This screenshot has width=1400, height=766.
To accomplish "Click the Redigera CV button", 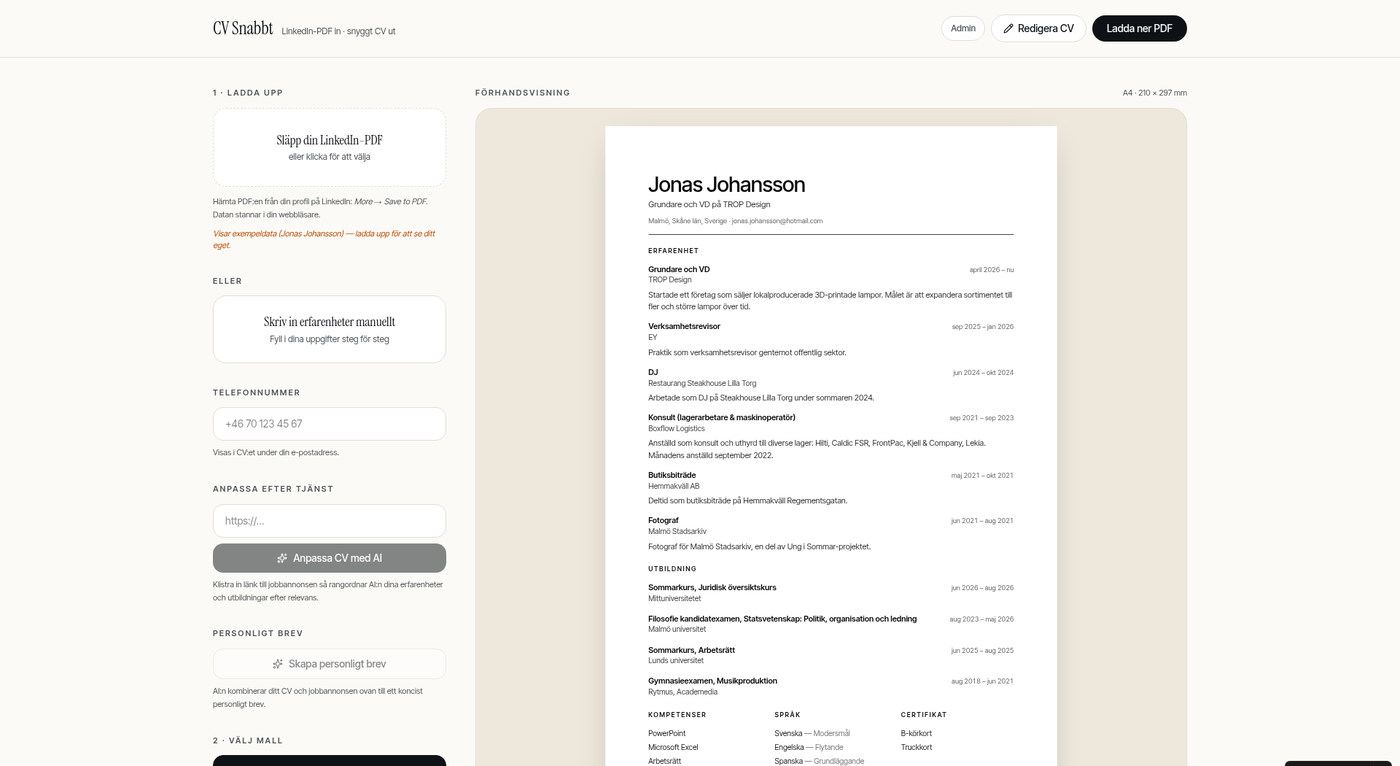I will tap(1038, 28).
